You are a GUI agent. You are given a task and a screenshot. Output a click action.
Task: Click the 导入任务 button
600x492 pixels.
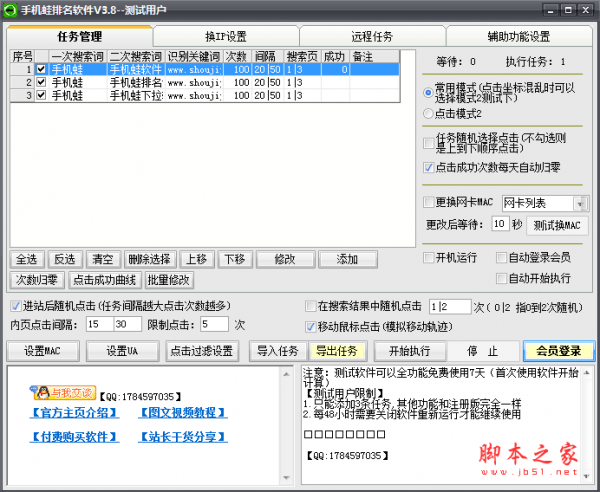tap(277, 351)
